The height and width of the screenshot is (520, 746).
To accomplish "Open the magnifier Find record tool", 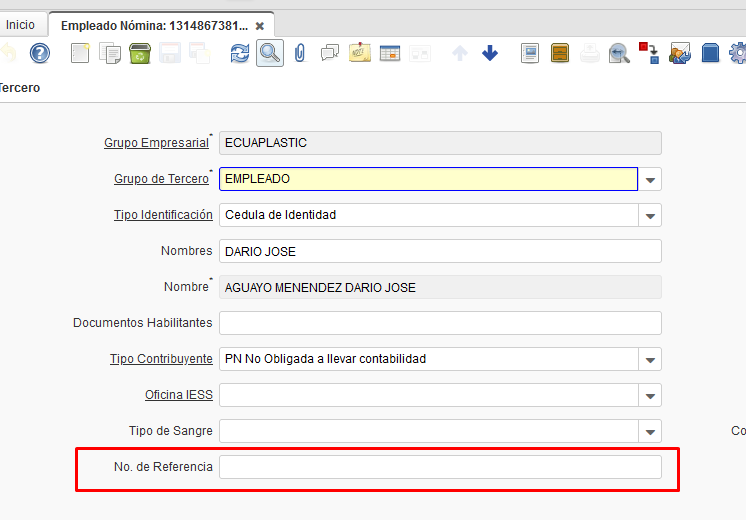I will (x=269, y=53).
